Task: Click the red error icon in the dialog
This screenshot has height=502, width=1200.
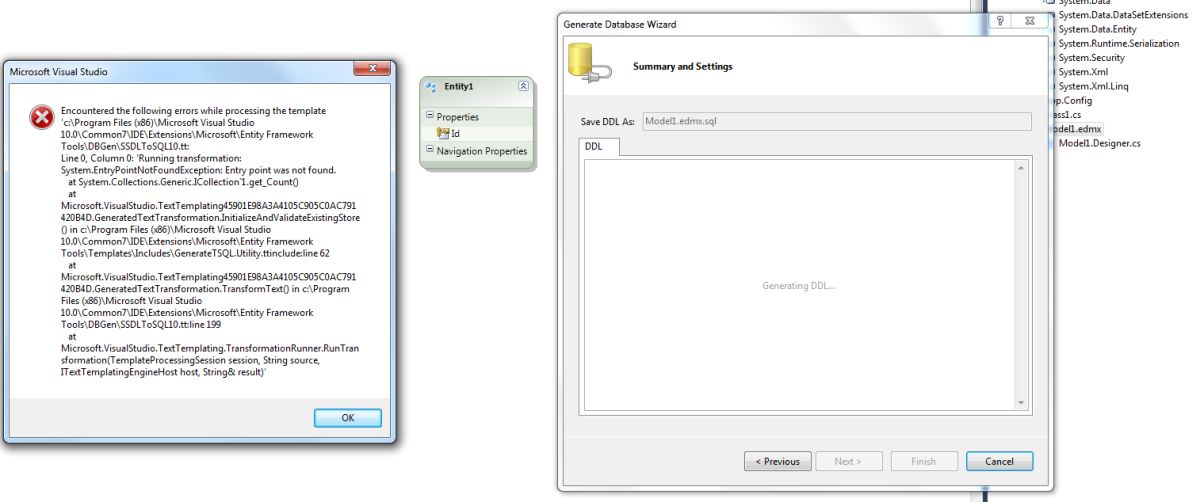Action: 41,118
